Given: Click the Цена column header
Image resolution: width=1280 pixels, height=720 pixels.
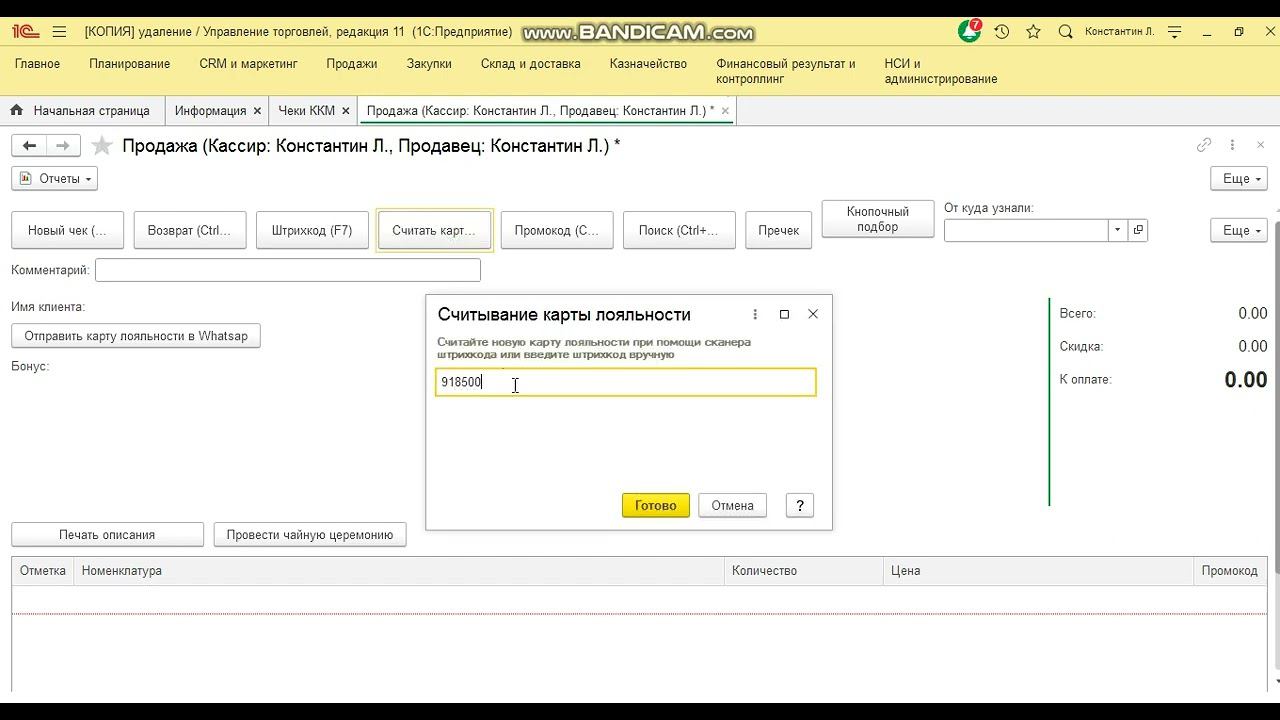Looking at the screenshot, I should pyautogui.click(x=1039, y=571).
